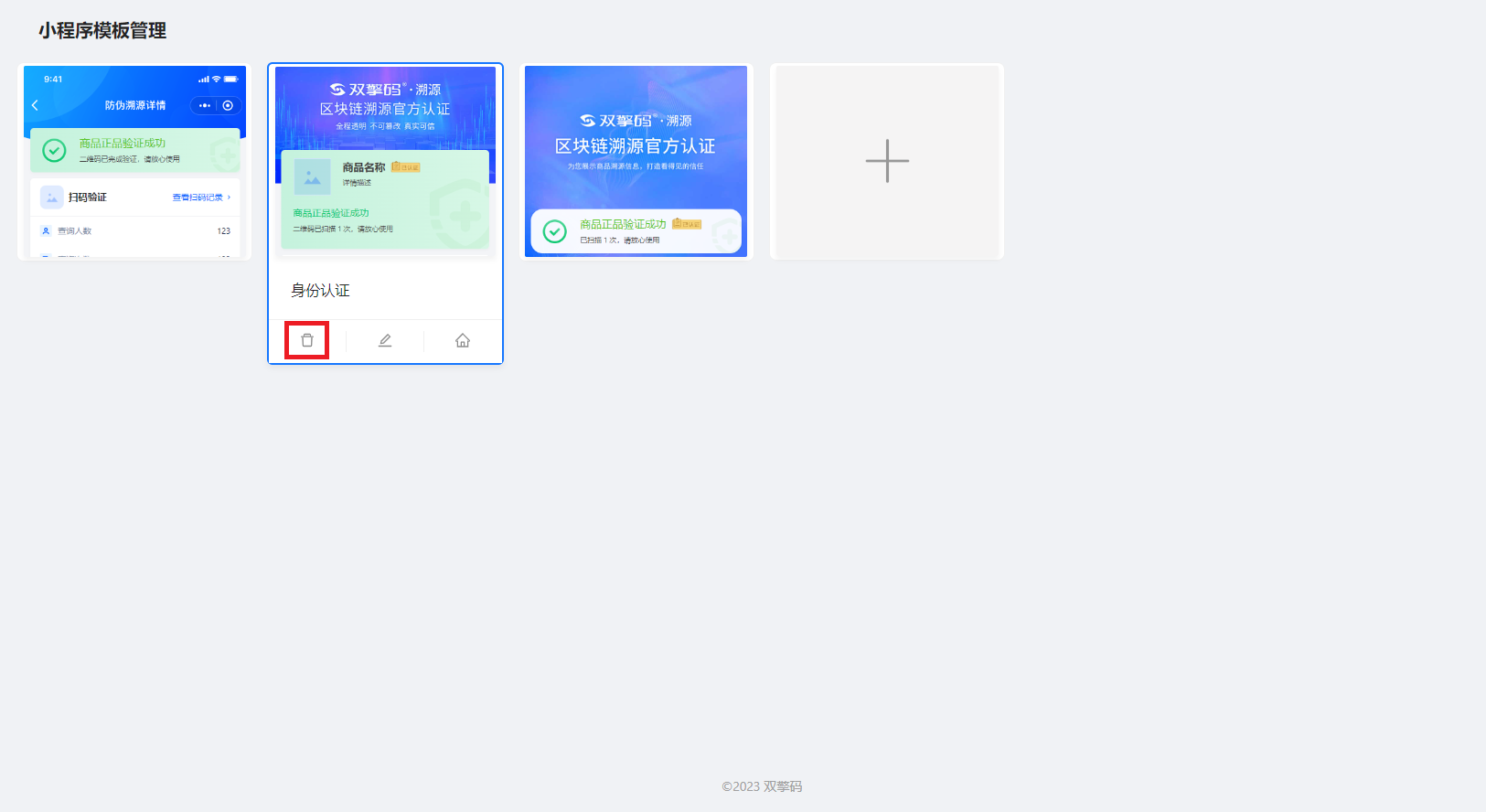This screenshot has width=1486, height=812.
Task: Click 查看扫码记录 link in first template preview
Action: click(x=201, y=198)
